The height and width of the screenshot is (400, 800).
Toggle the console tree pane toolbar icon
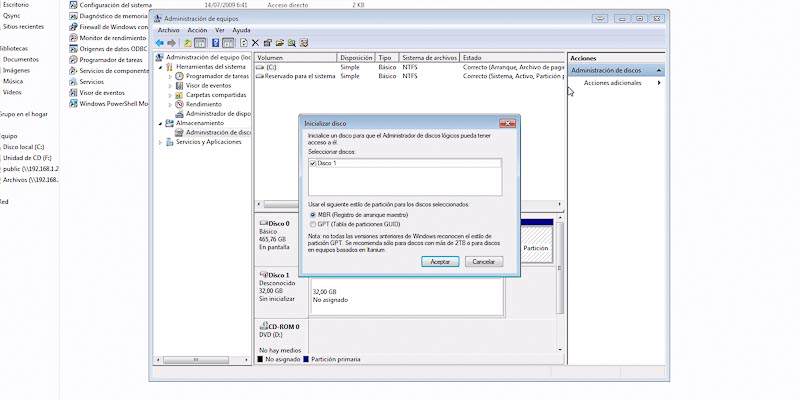(x=200, y=43)
